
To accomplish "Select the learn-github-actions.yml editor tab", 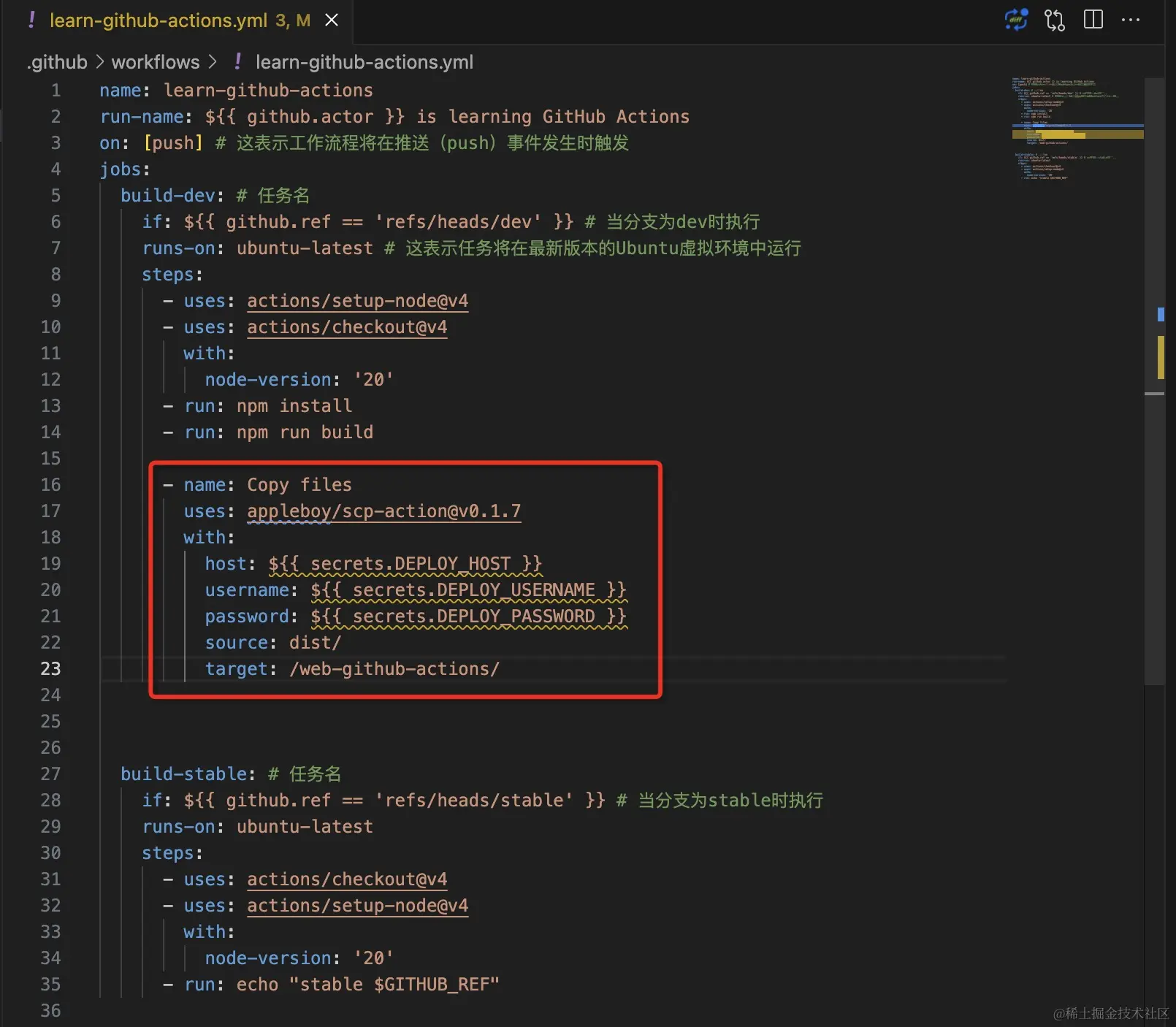I will (177, 20).
